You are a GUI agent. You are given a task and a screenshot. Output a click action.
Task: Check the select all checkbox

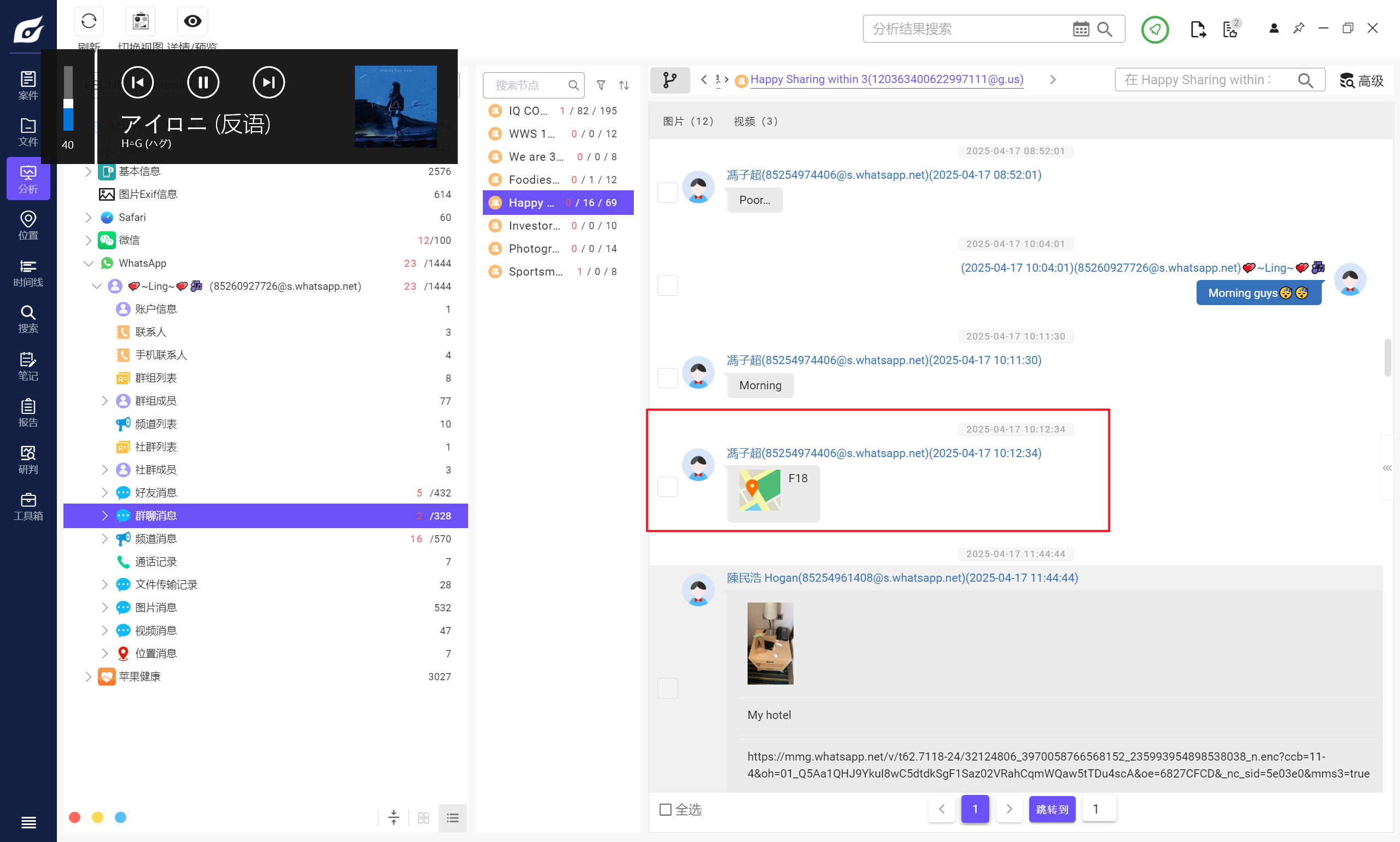[x=665, y=809]
